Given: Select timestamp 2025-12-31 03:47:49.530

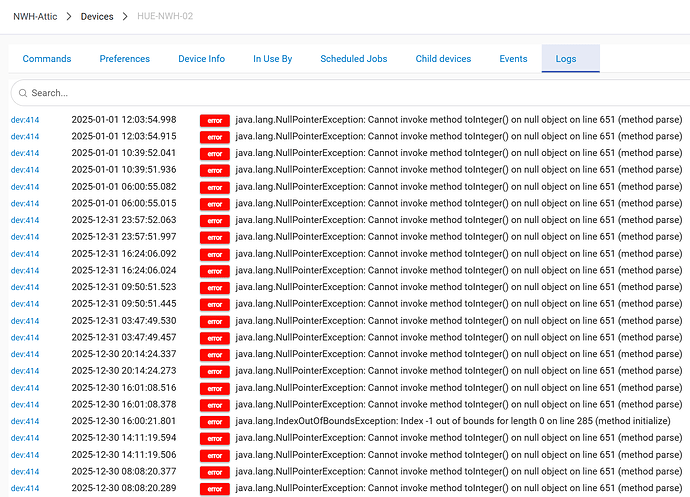Looking at the screenshot, I should [x=124, y=321].
